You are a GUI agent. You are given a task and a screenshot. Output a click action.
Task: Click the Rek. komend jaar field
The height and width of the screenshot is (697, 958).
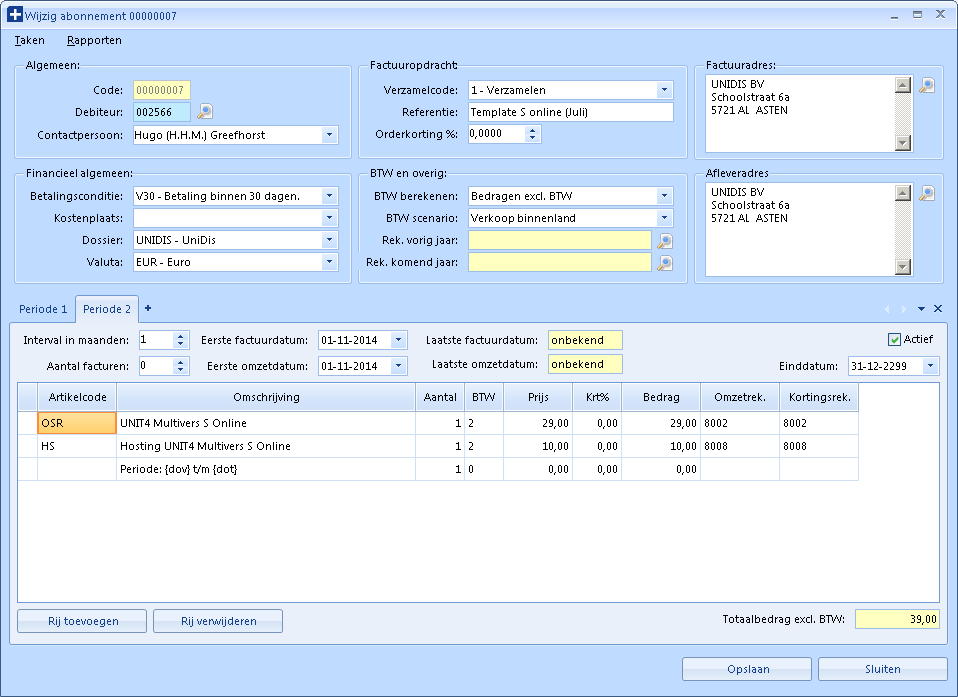(x=560, y=262)
